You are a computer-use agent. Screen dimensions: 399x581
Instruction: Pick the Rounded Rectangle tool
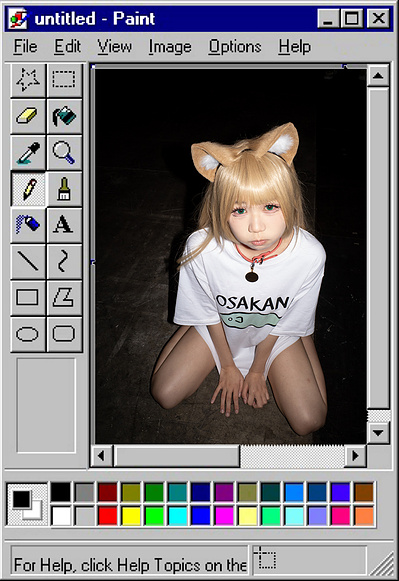click(x=64, y=334)
